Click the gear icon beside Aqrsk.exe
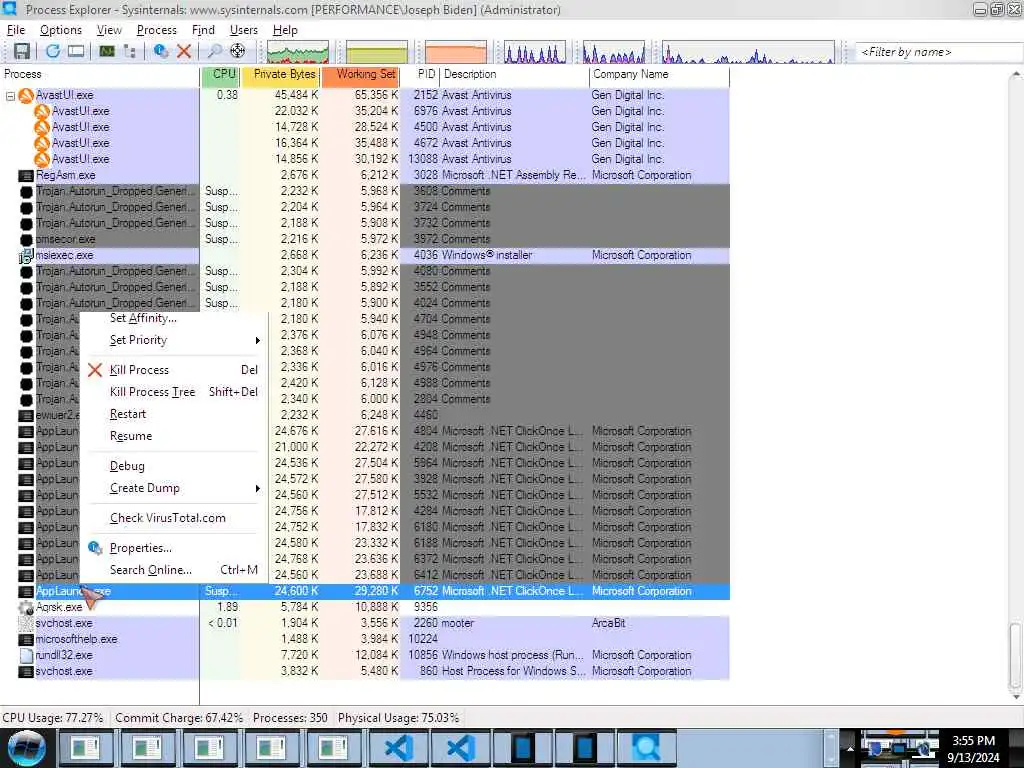This screenshot has width=1024, height=768. [x=25, y=607]
